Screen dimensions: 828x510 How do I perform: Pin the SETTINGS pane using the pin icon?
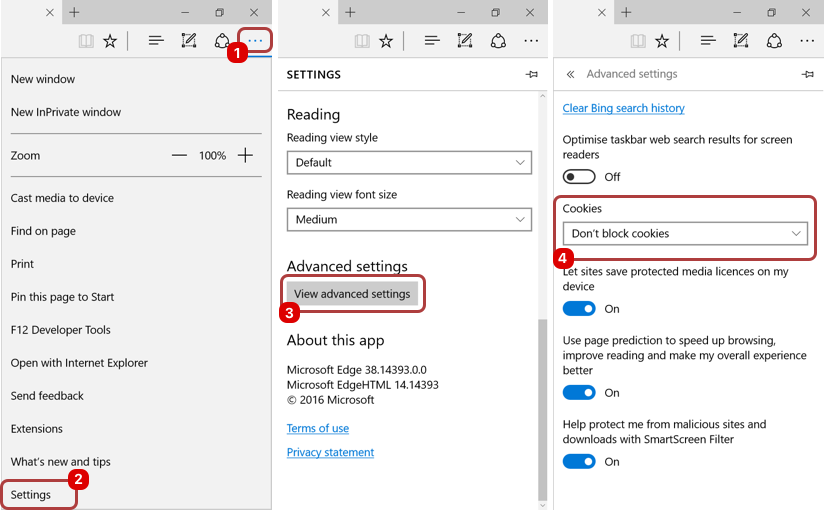[x=531, y=75]
